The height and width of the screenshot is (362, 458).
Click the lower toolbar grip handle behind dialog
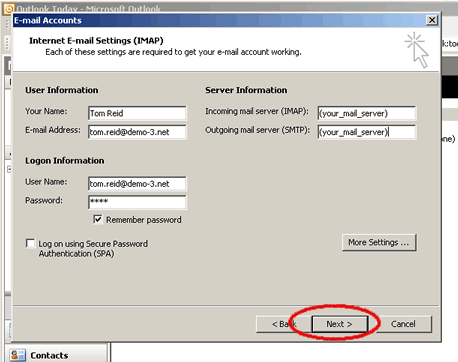coord(7,43)
